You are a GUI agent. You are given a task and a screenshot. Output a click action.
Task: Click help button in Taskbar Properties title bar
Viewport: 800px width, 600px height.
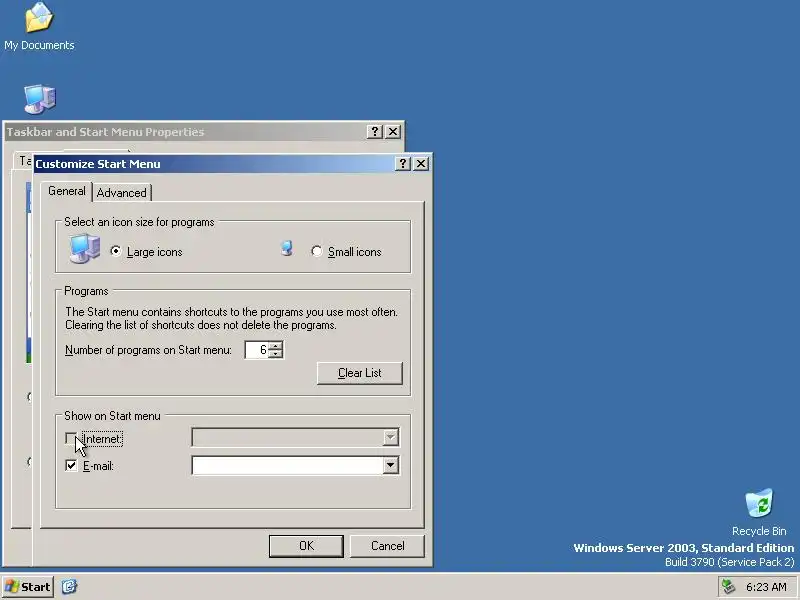point(374,132)
